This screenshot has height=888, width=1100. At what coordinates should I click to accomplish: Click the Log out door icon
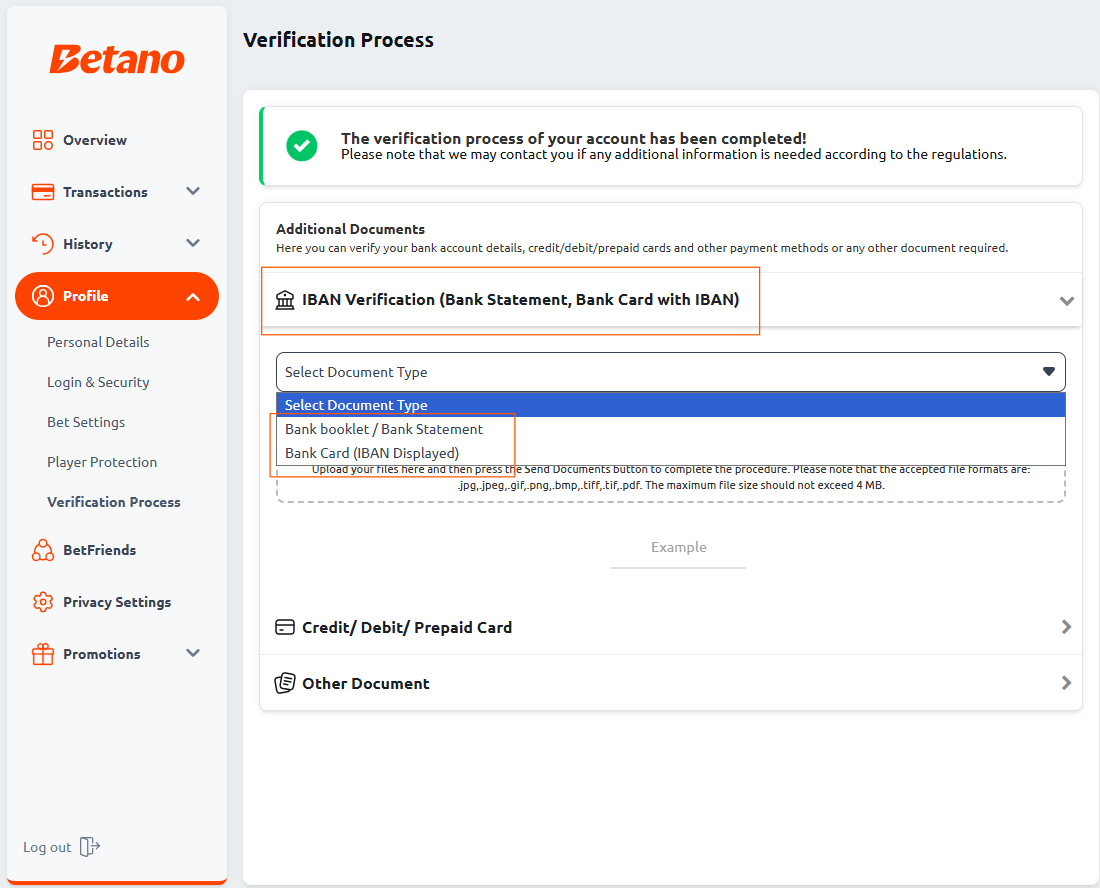(90, 847)
